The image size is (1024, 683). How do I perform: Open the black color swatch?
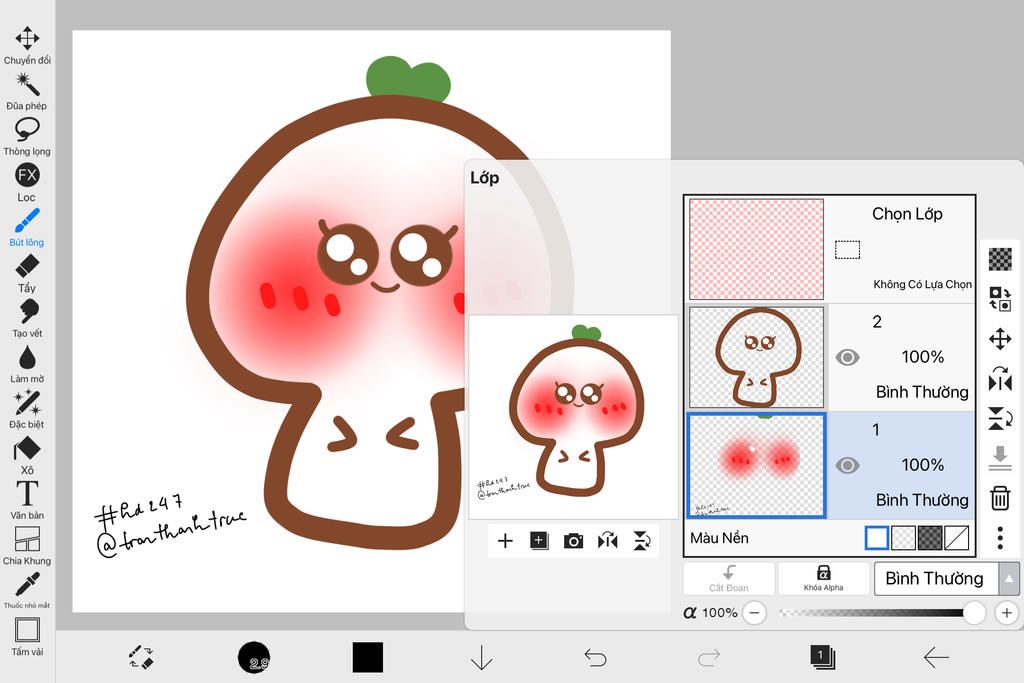(368, 658)
